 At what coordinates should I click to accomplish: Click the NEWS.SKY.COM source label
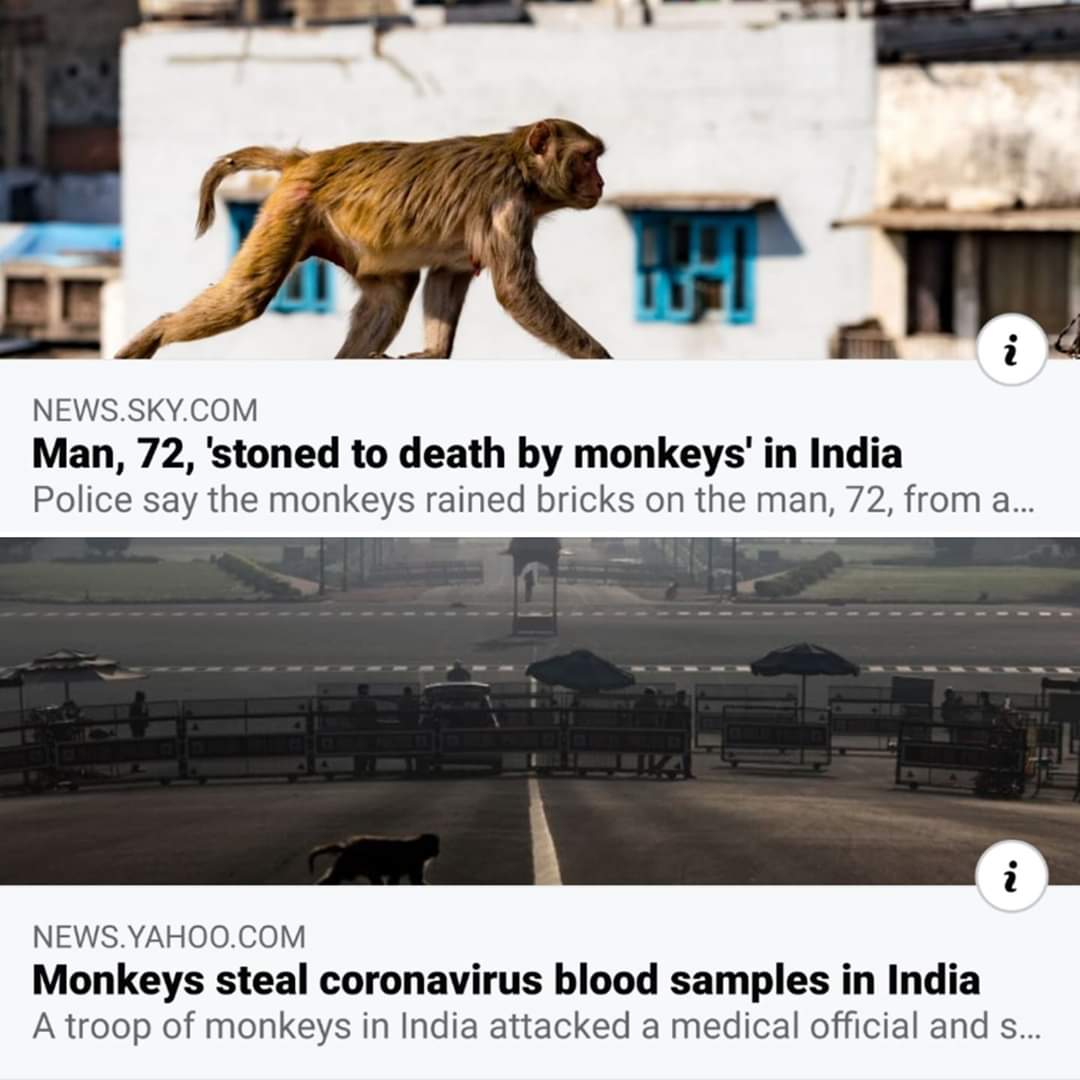point(145,411)
